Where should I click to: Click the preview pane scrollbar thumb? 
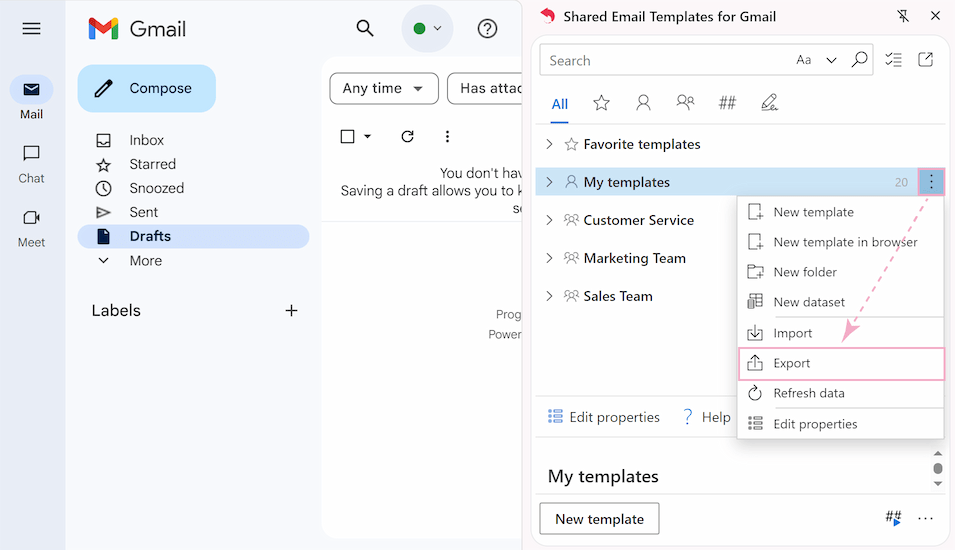938,468
